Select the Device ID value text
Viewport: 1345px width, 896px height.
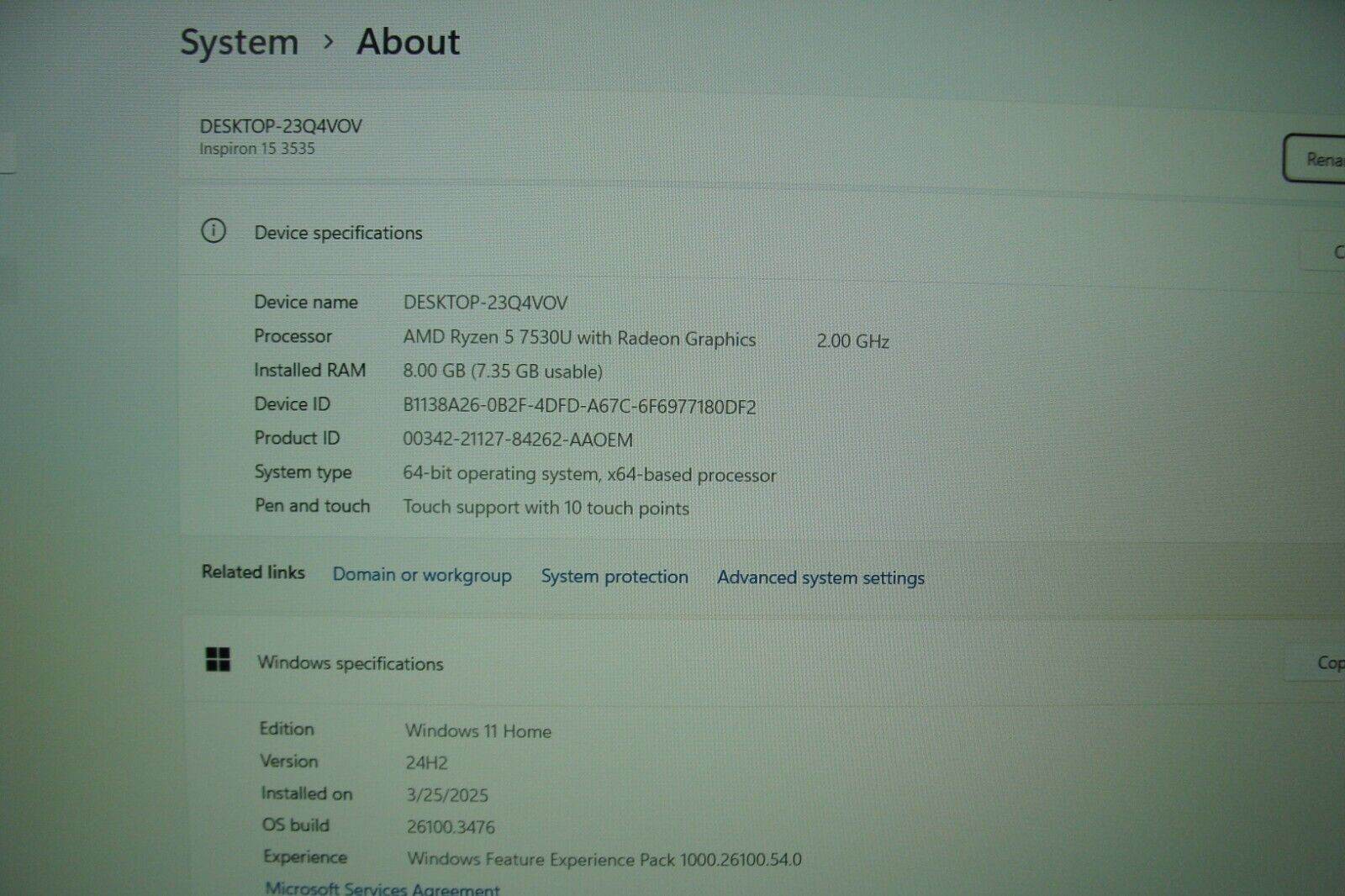click(579, 406)
